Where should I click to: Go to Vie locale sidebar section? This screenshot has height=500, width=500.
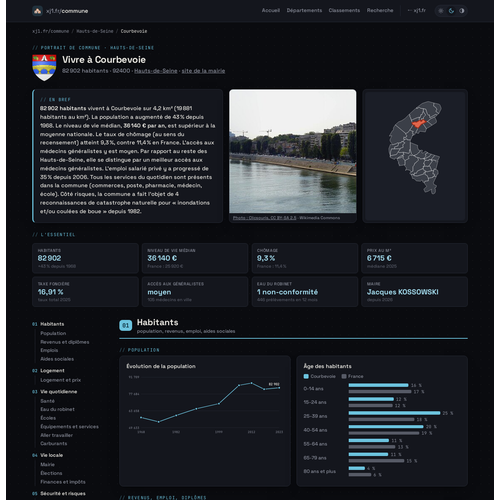[51, 455]
